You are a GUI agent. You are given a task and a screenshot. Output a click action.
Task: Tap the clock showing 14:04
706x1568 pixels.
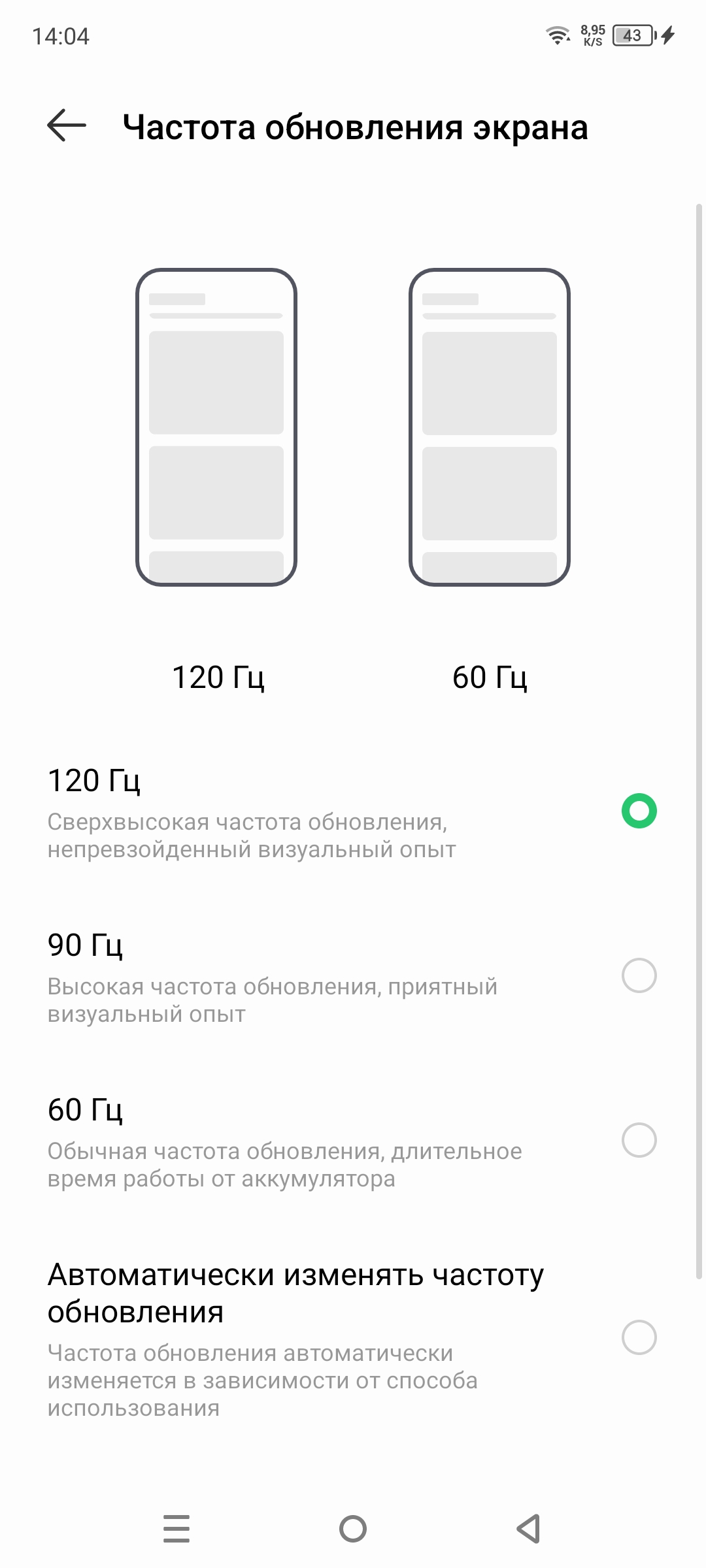[x=61, y=36]
